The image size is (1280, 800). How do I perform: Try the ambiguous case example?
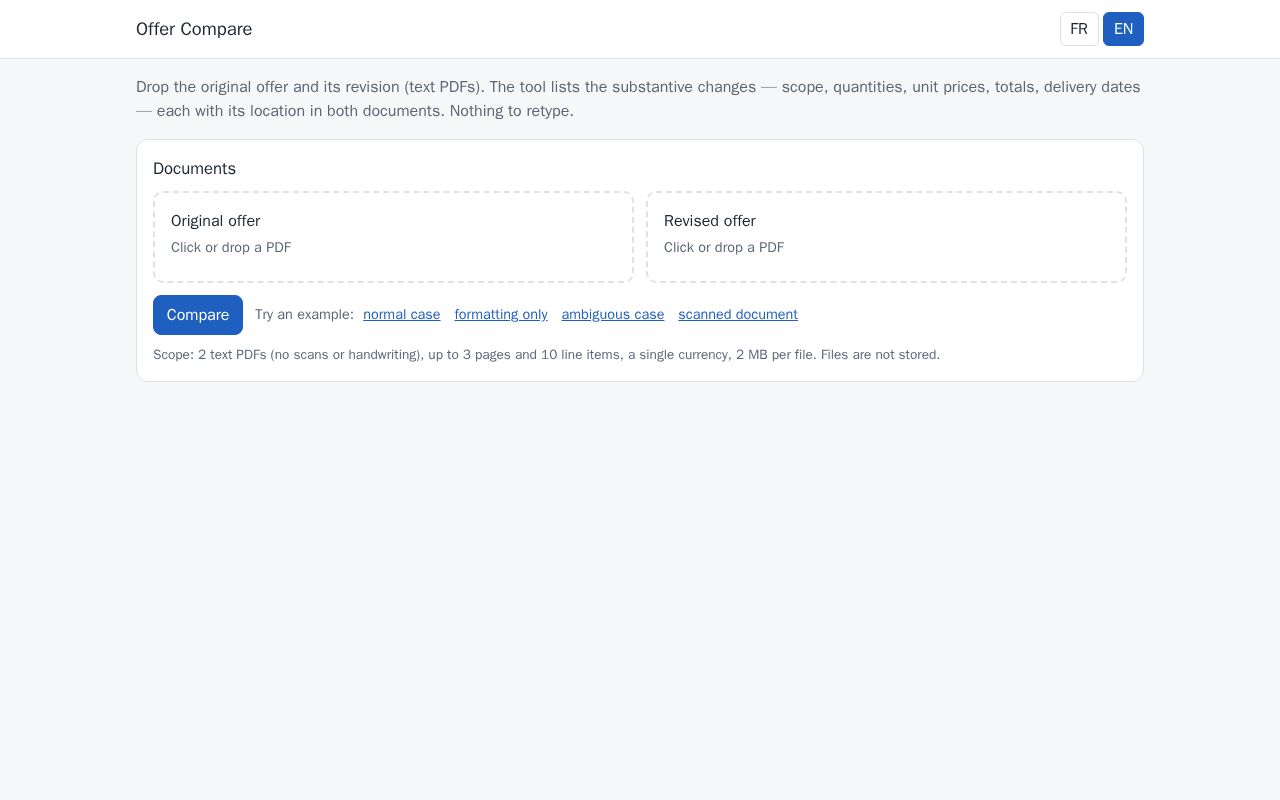pyautogui.click(x=613, y=314)
